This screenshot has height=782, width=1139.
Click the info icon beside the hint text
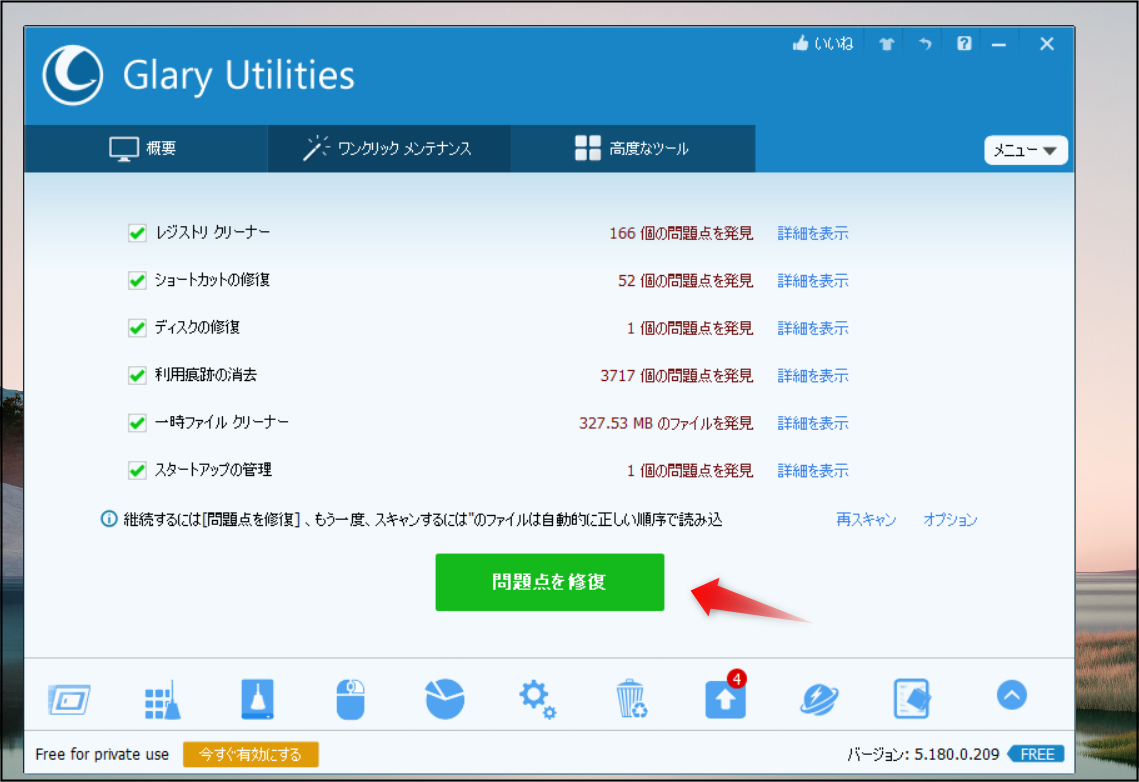click(109, 518)
